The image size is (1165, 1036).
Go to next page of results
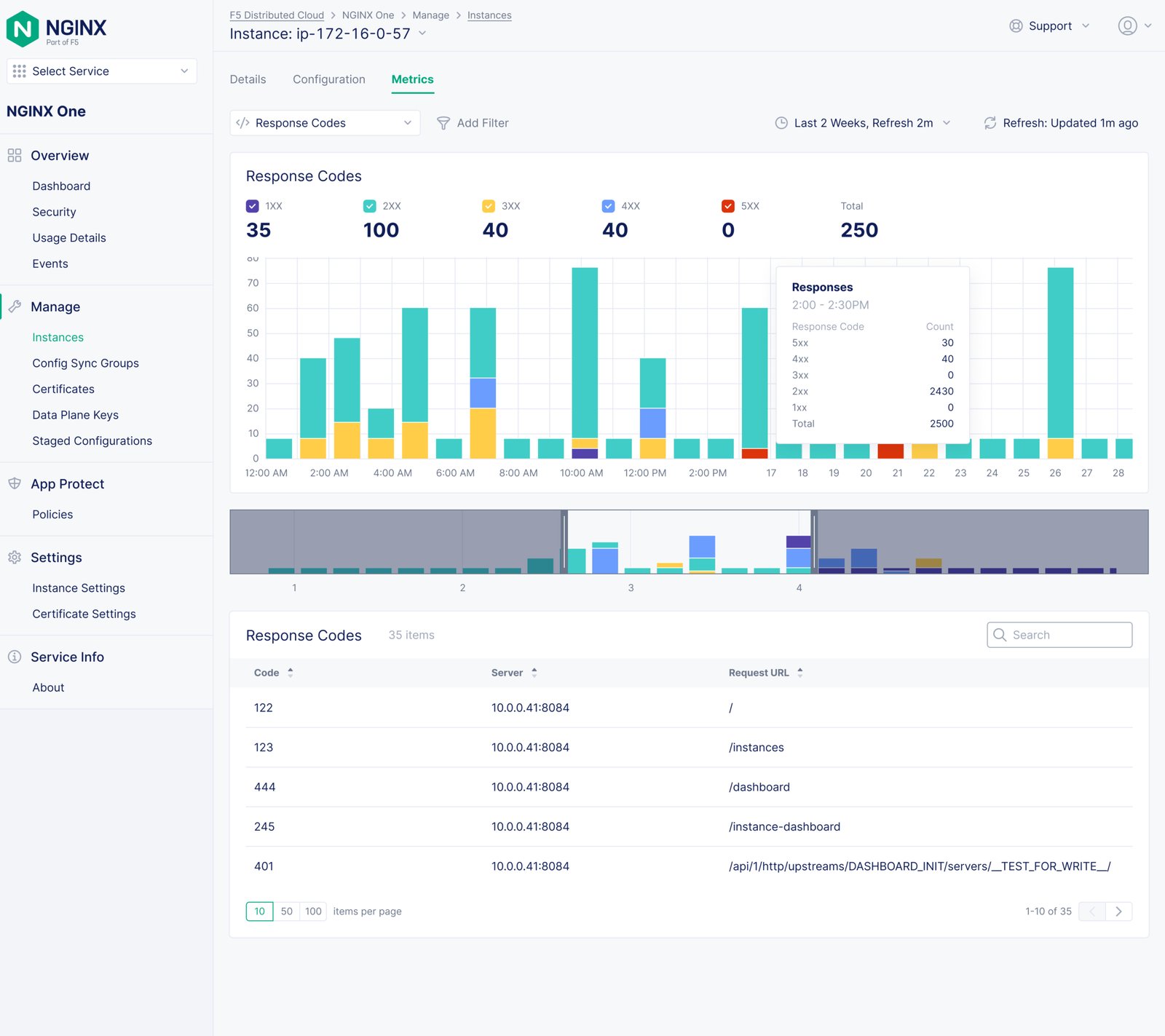click(x=1118, y=912)
